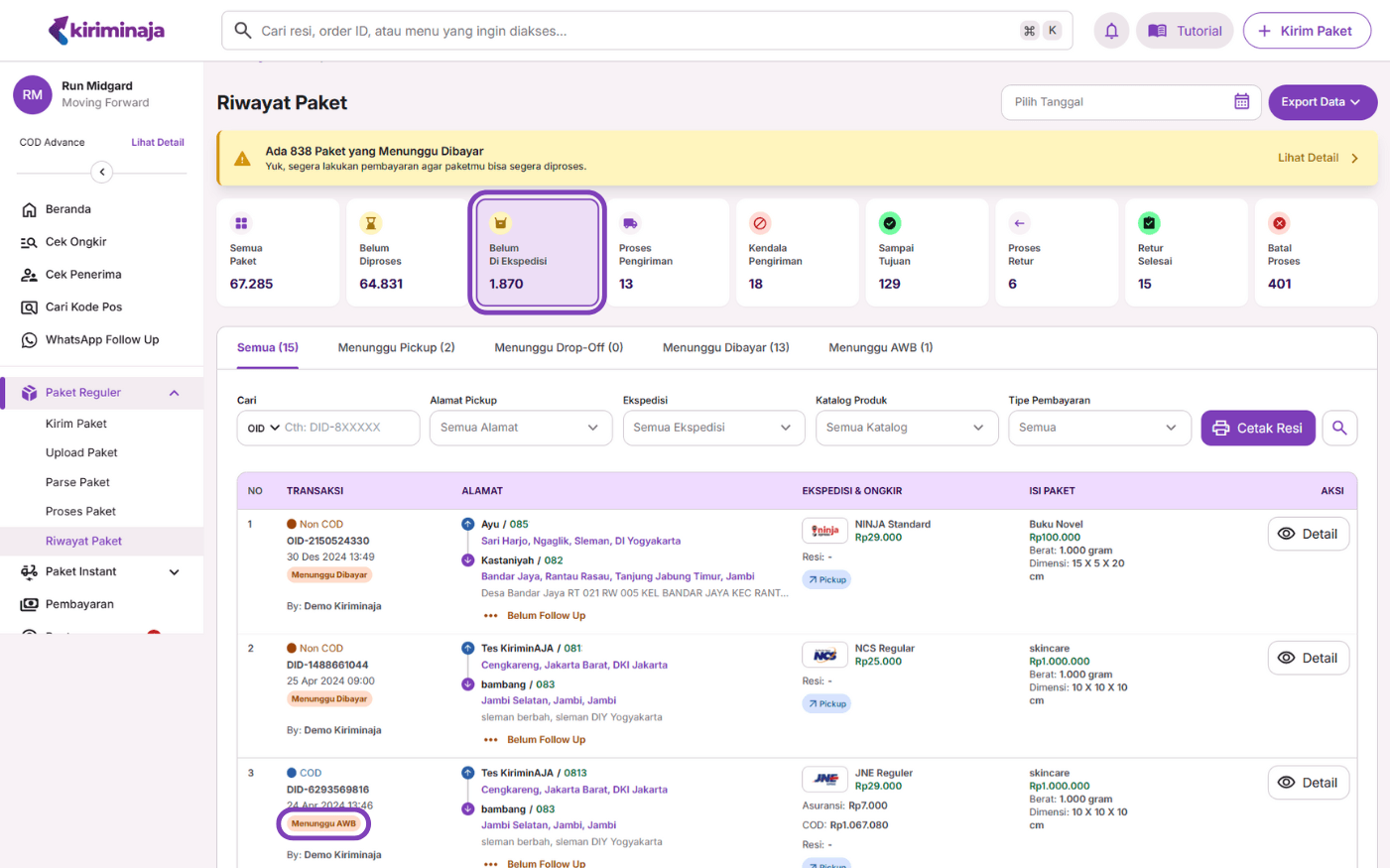The width and height of the screenshot is (1390, 868).
Task: Open the Batal Proses status card
Action: pos(1315,253)
